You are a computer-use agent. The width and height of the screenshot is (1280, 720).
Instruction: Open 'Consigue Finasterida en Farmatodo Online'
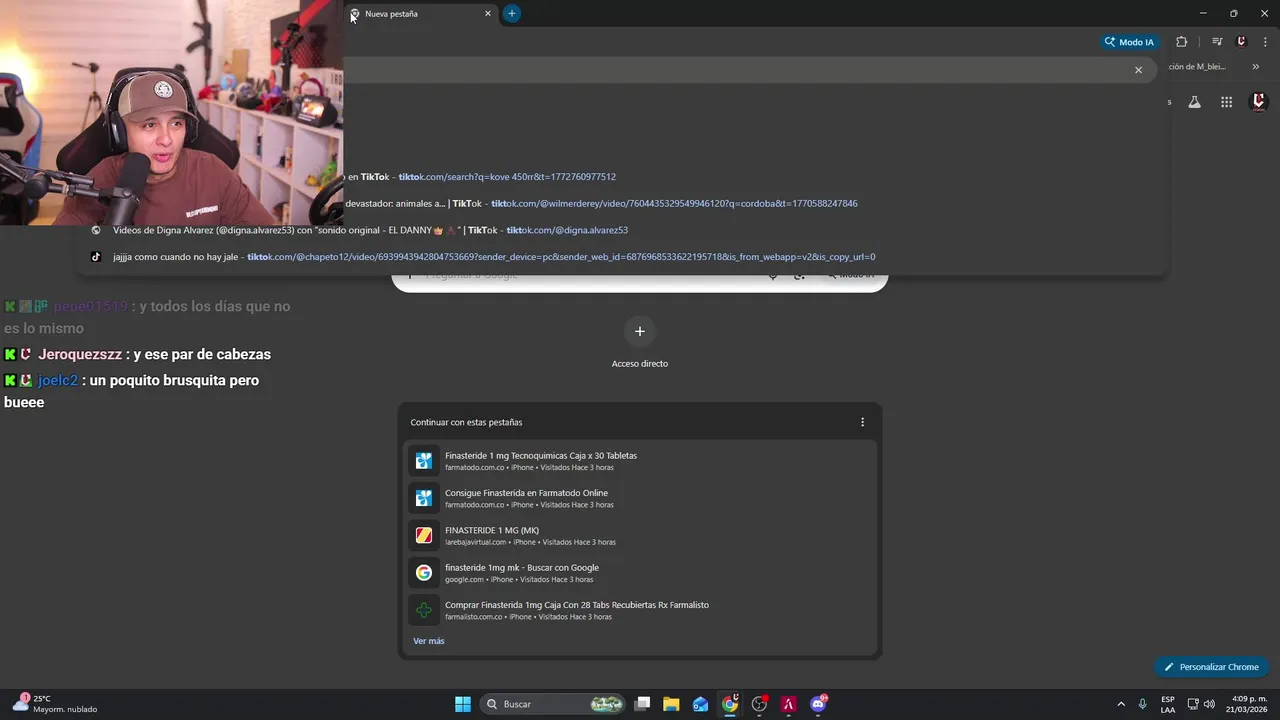(640, 498)
